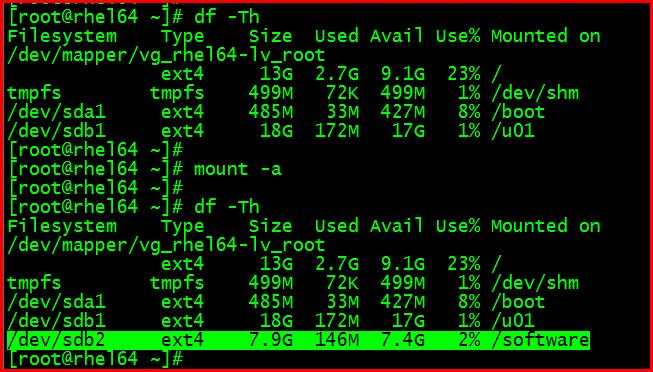Click ext4 type in the /dev/sdb2 row
The height and width of the screenshot is (372, 653).
[x=183, y=340]
